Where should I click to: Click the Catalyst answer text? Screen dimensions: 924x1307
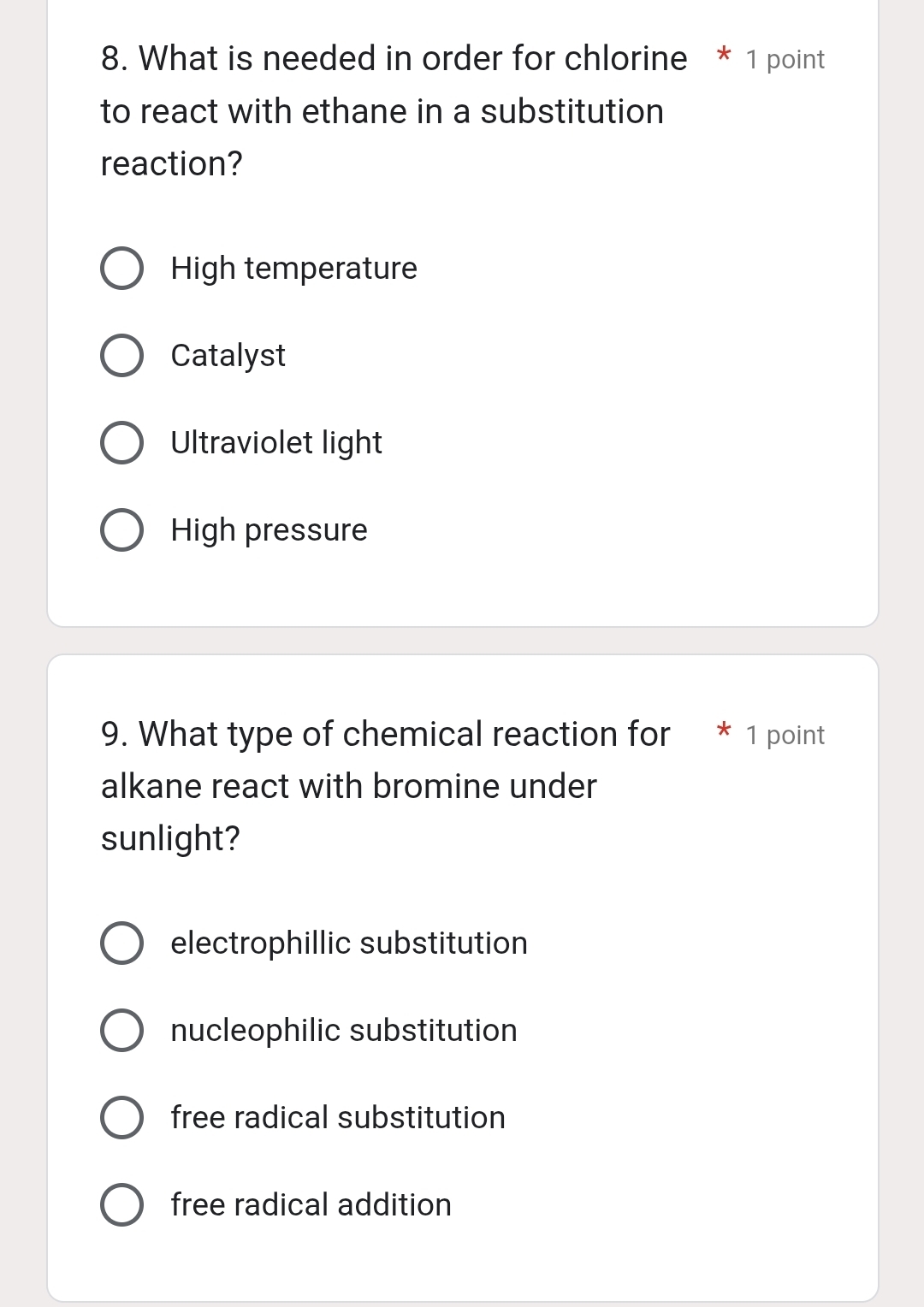pyautogui.click(x=227, y=356)
